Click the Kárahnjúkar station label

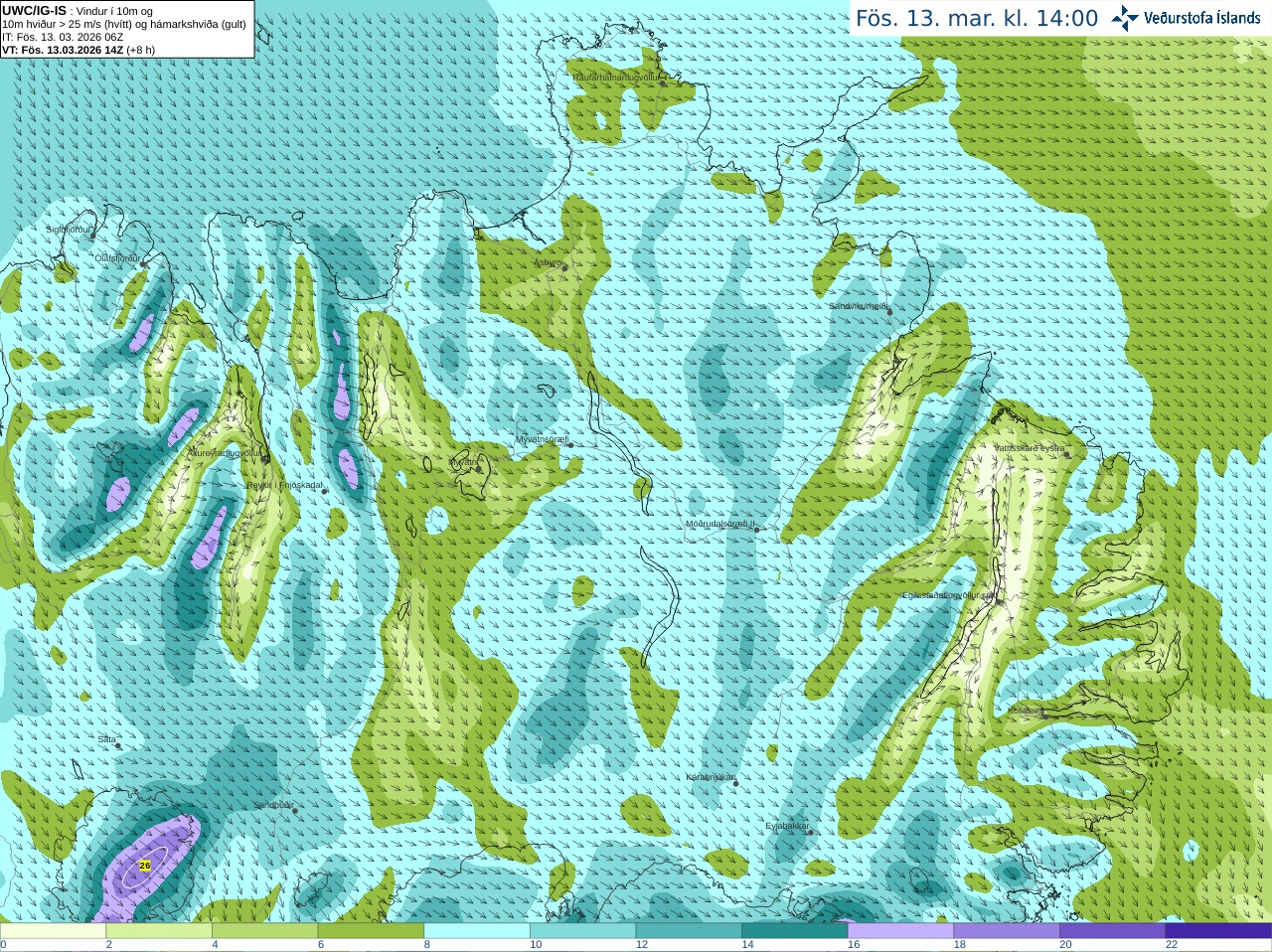[x=710, y=777]
